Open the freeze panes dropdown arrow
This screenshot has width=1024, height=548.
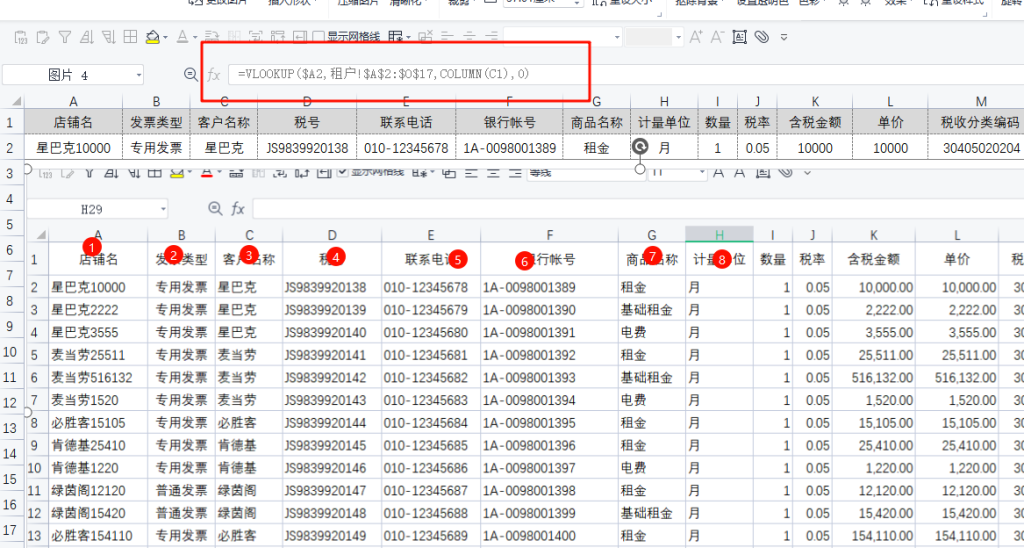pos(408,37)
